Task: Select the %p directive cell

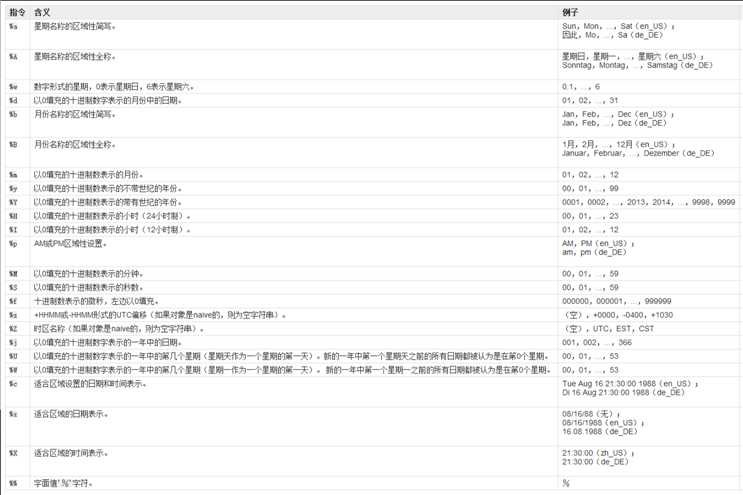Action: pos(13,243)
